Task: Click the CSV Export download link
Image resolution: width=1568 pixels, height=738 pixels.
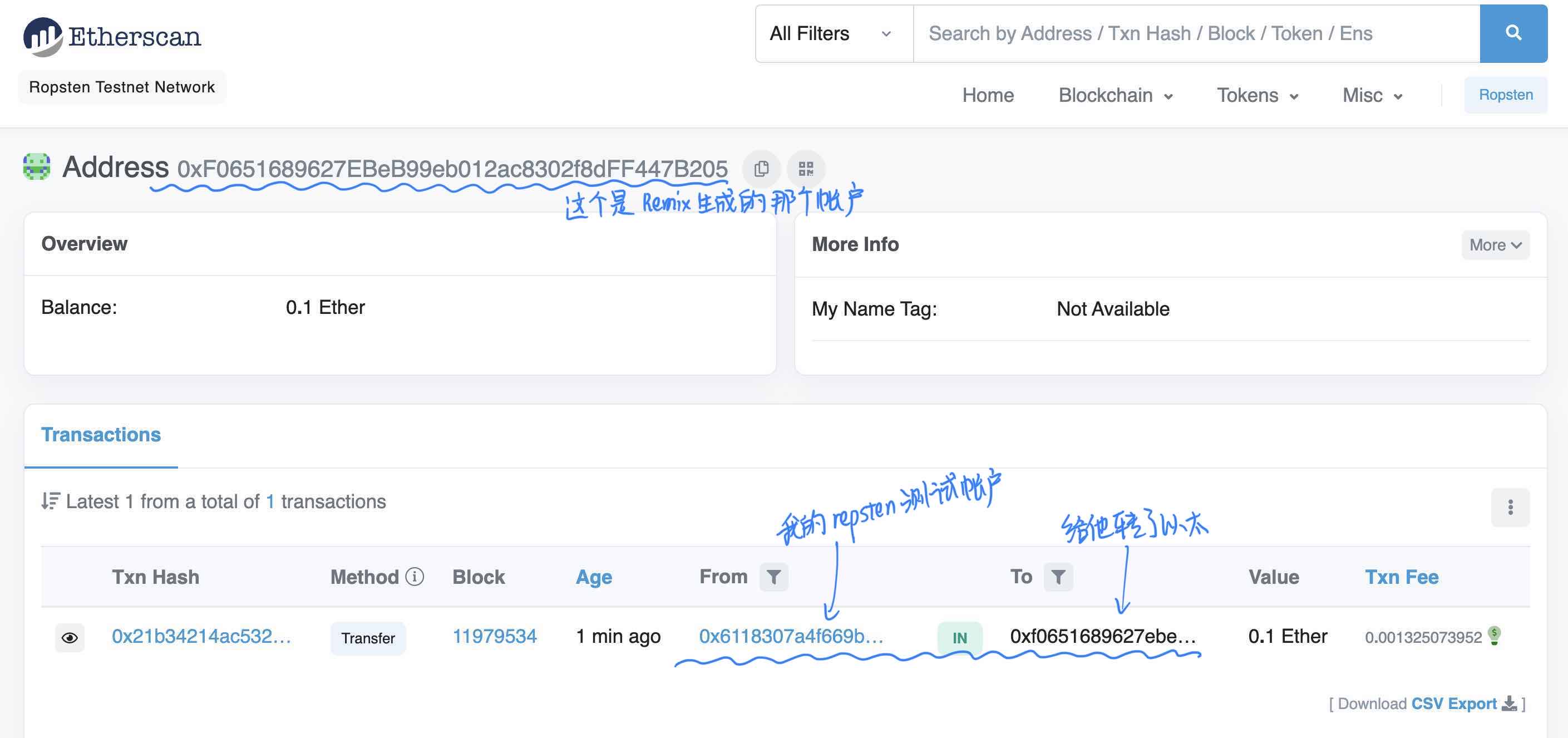Action: tap(1453, 704)
